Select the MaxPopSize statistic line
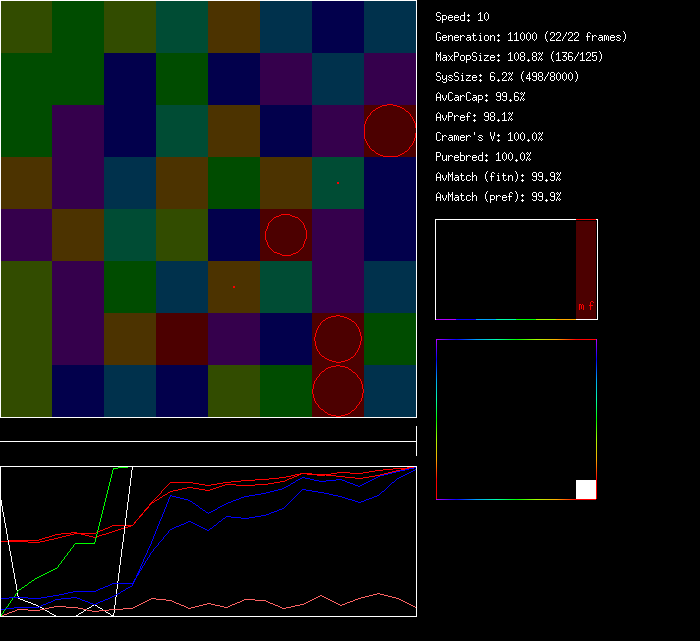The height and width of the screenshot is (641, 700). [519, 57]
